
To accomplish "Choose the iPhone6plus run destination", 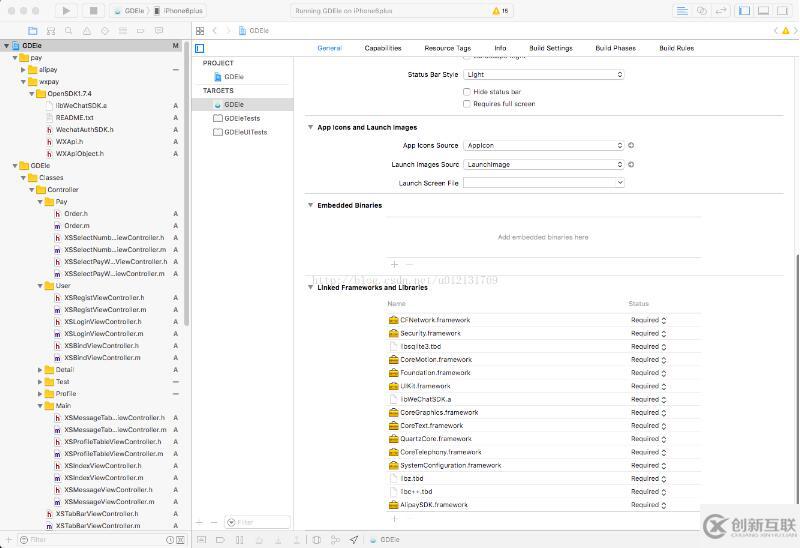I will pos(178,10).
